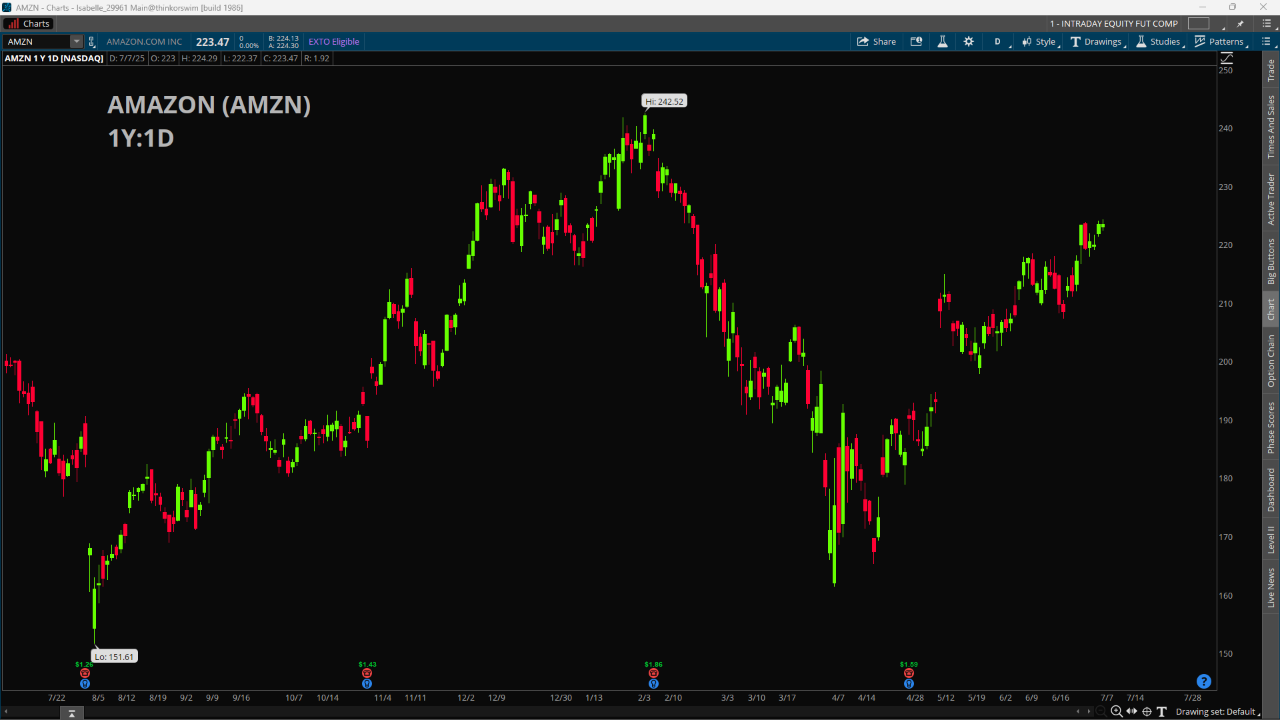Open the Style menu
This screenshot has height=720, width=1280.
[1040, 42]
